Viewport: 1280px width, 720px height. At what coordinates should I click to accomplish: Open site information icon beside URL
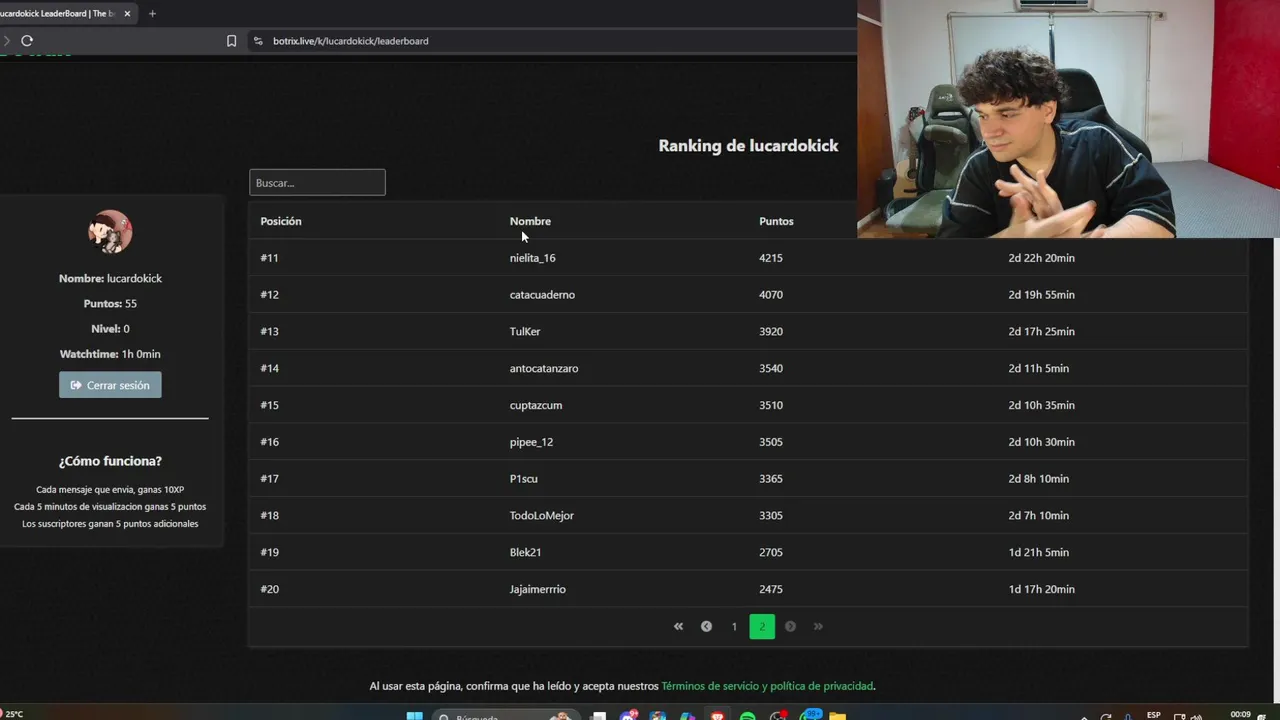pyautogui.click(x=258, y=41)
